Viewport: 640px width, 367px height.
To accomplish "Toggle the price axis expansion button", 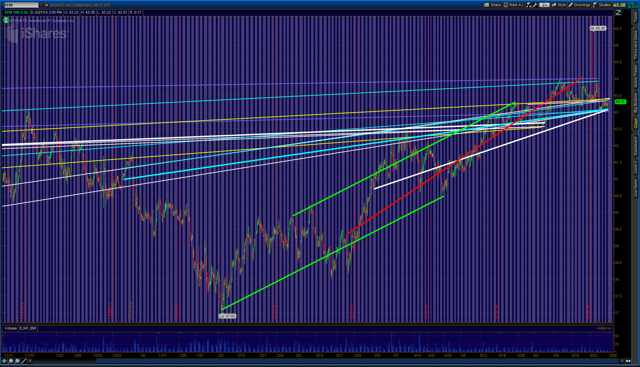I will pos(618,13).
